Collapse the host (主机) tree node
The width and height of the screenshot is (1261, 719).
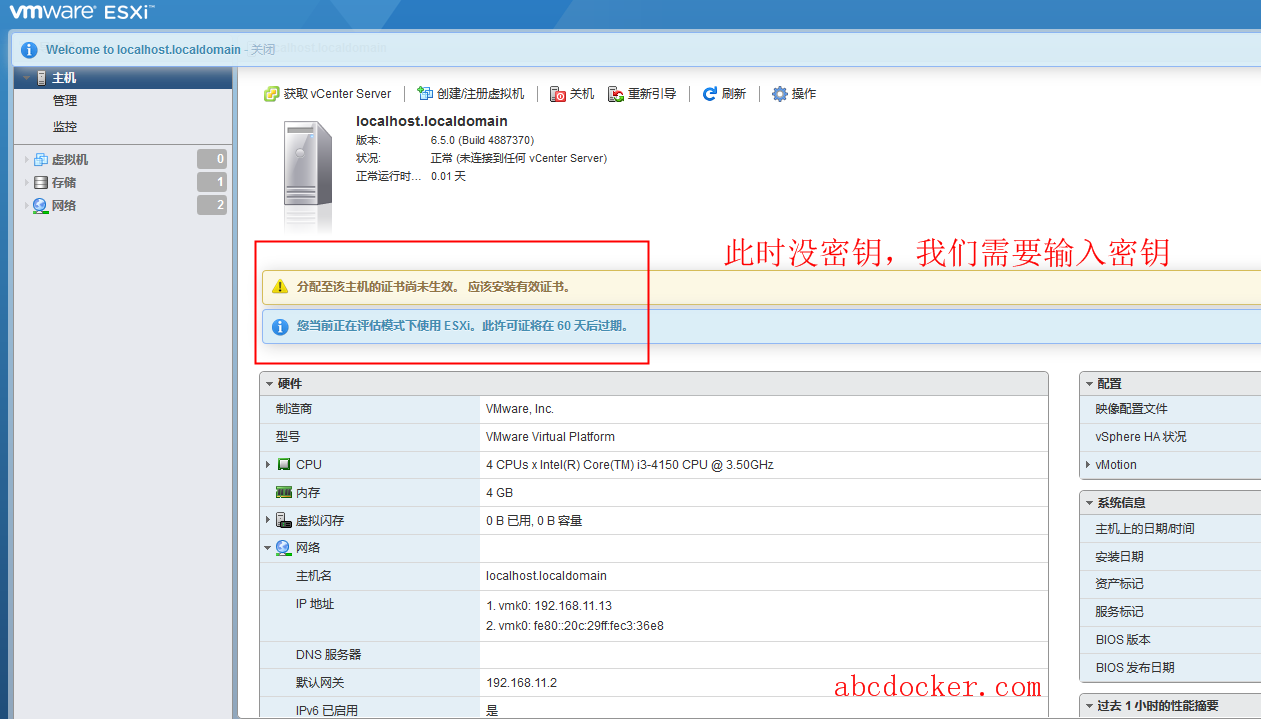(26, 78)
